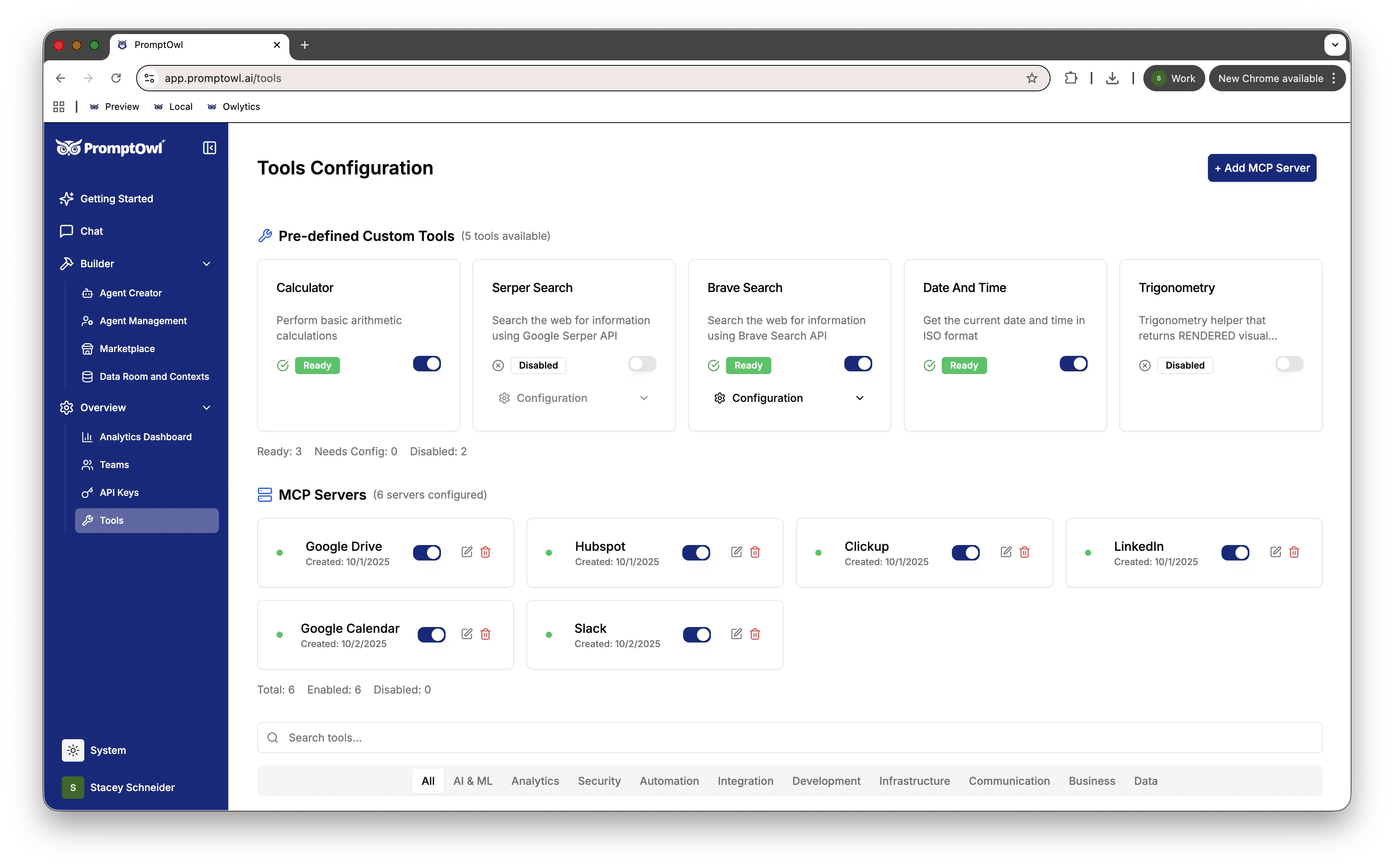1394x868 pixels.
Task: Collapse the Builder sidebar section
Action: 207,263
